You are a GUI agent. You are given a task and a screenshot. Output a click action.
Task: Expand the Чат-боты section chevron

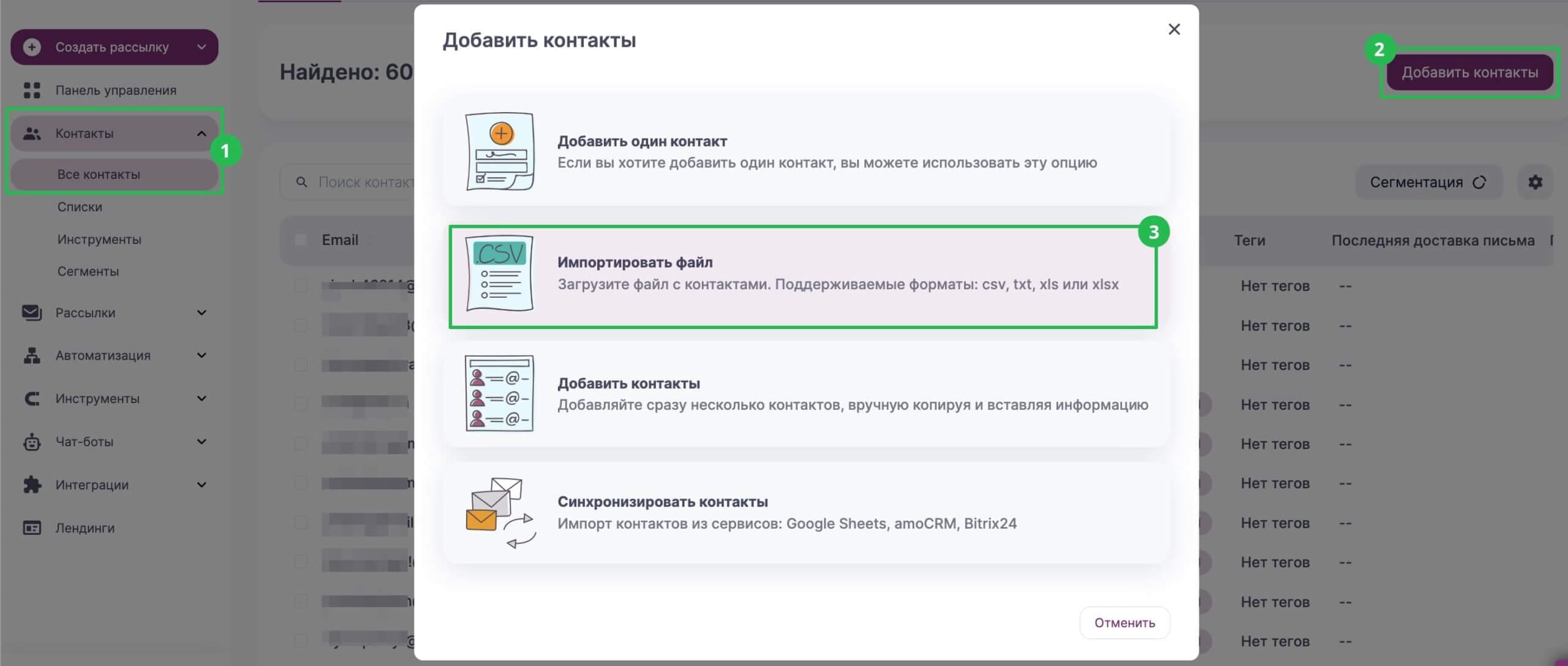pyautogui.click(x=202, y=442)
